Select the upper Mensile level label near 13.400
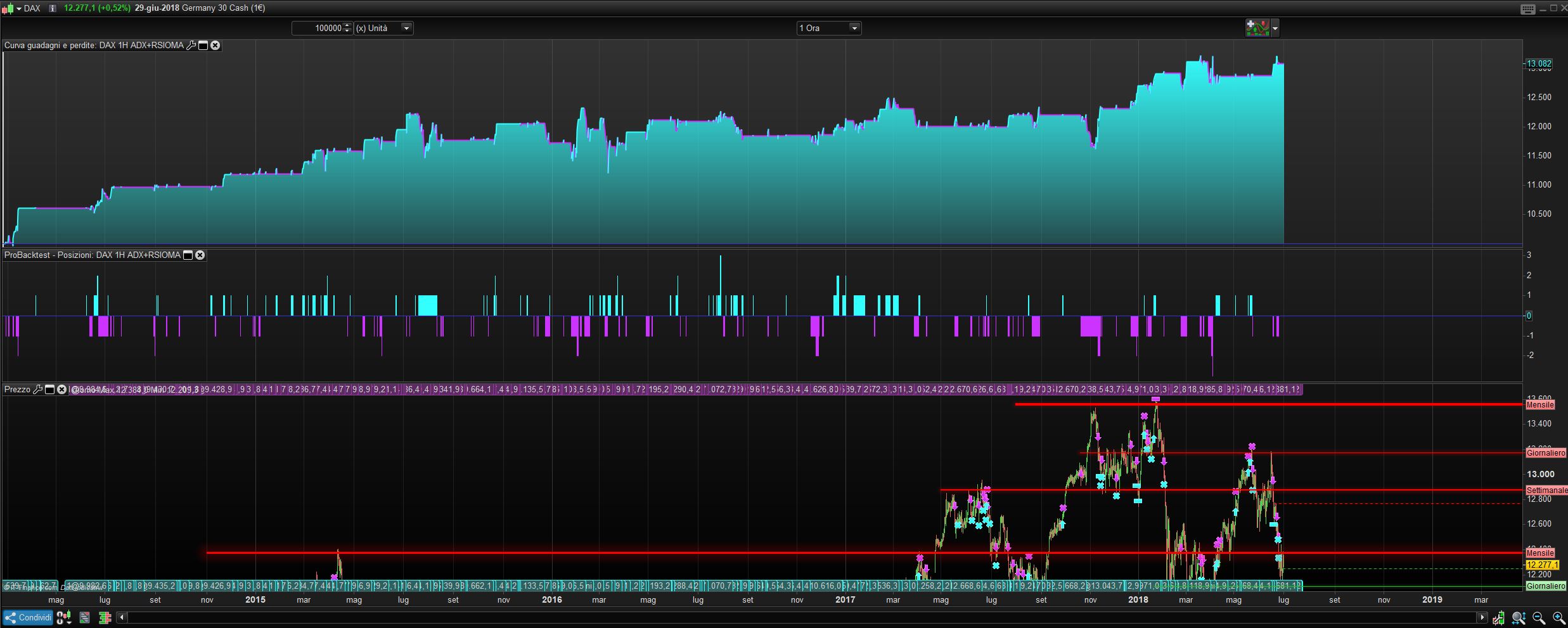Screen dimensions: 1568x628 coord(1540,405)
